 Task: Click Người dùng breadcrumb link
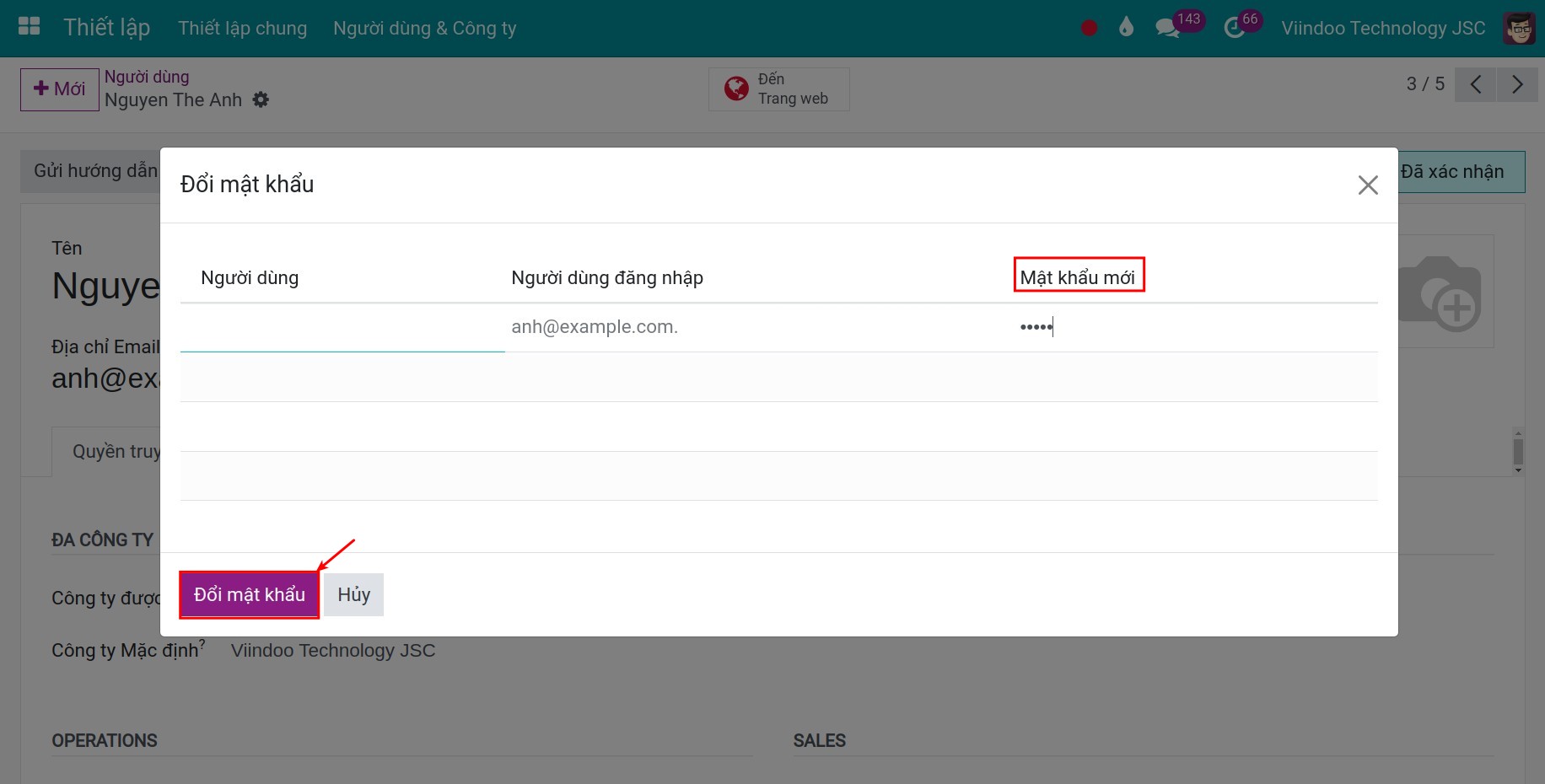pyautogui.click(x=147, y=77)
